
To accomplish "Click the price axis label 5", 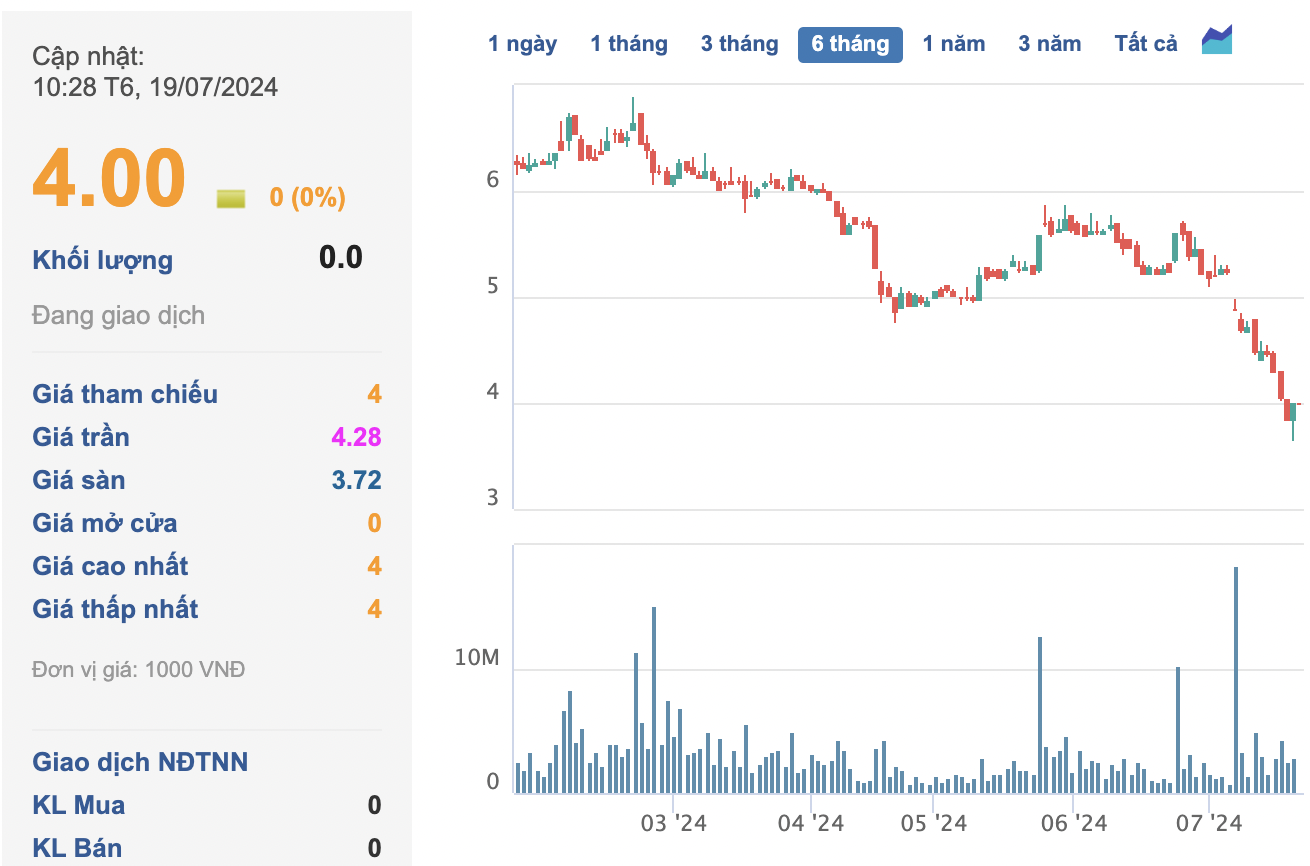I will pos(492,287).
